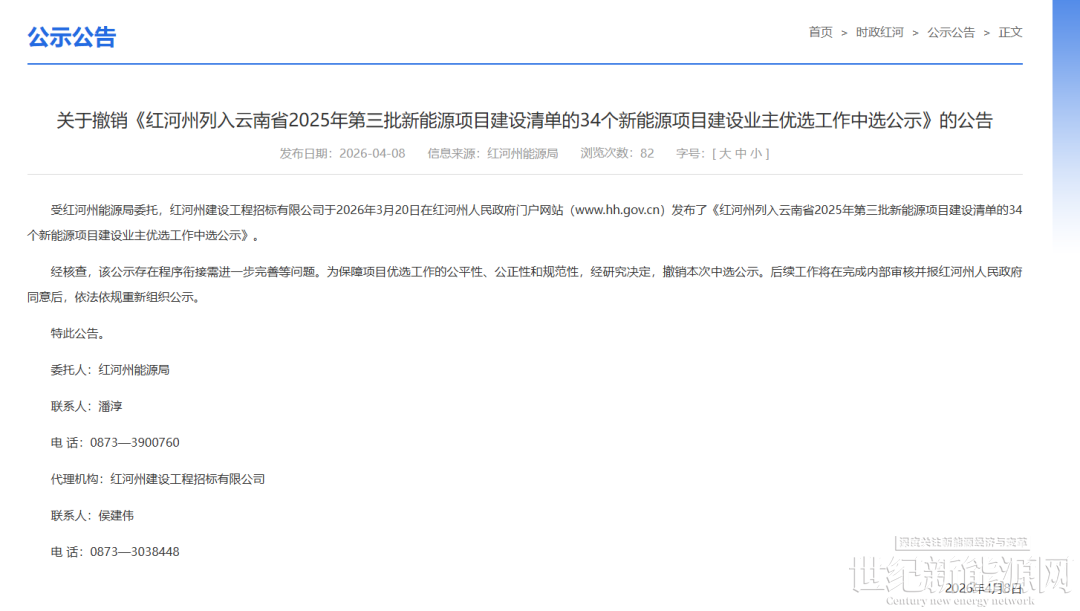Click the phone number 0873—3038448
Image resolution: width=1080 pixels, height=611 pixels.
[x=134, y=551]
